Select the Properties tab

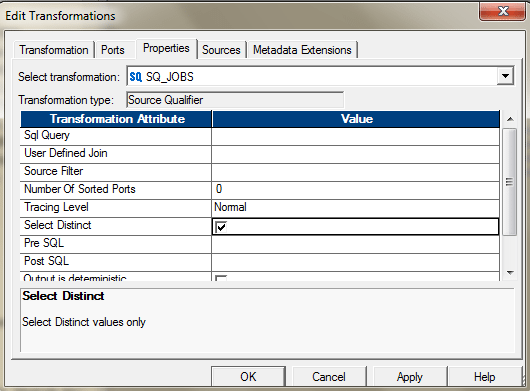(x=166, y=48)
